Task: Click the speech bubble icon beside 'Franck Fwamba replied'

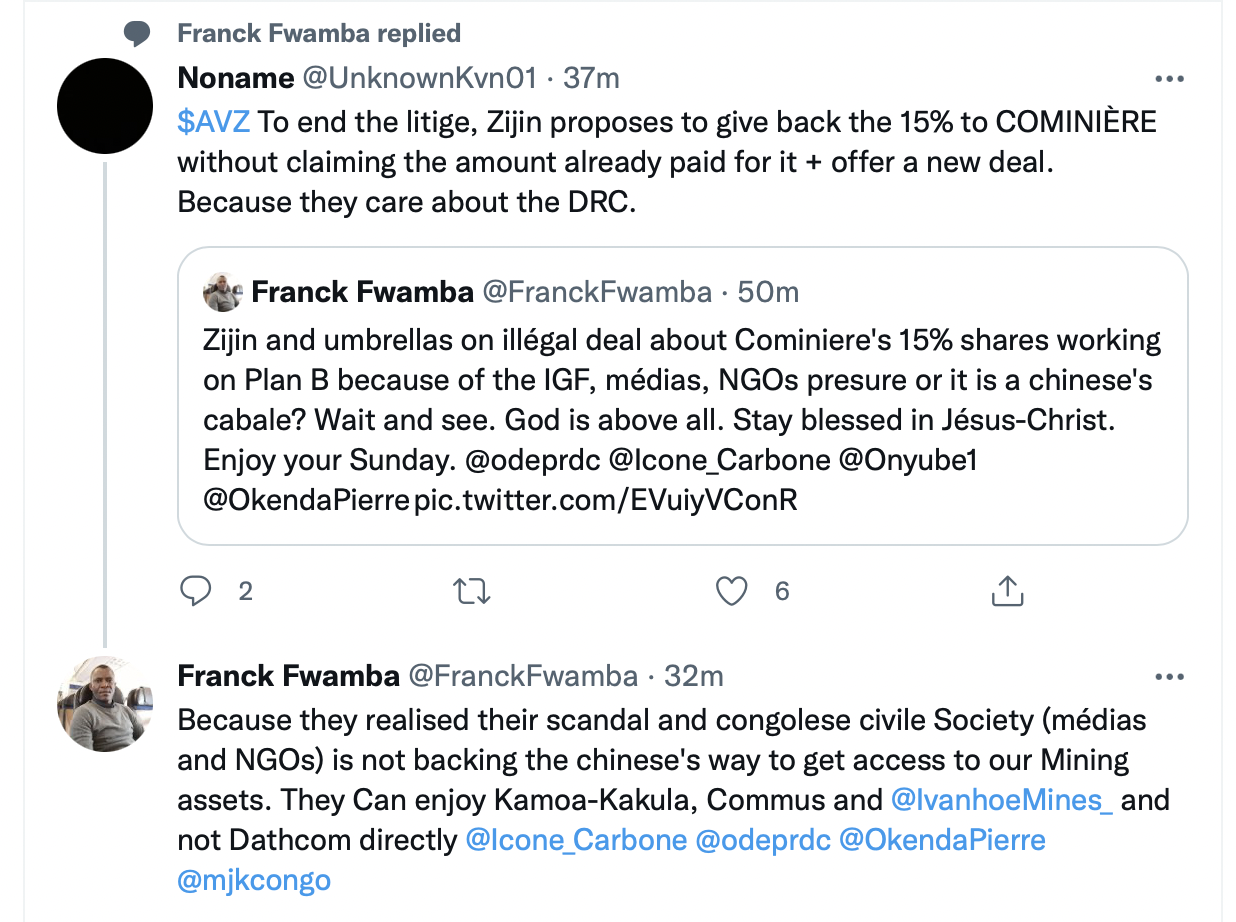Action: click(138, 34)
